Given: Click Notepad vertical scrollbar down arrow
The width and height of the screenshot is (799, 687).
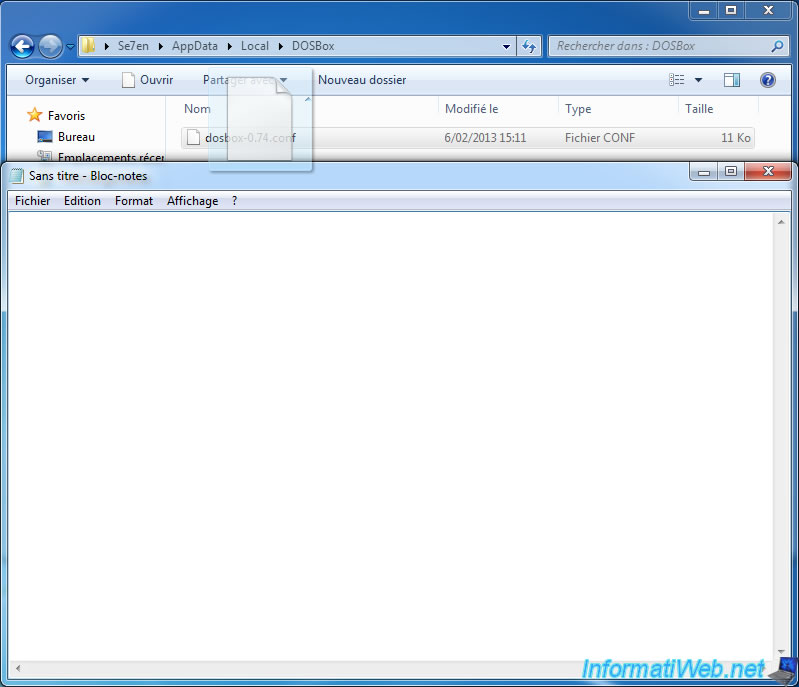Looking at the screenshot, I should (781, 652).
